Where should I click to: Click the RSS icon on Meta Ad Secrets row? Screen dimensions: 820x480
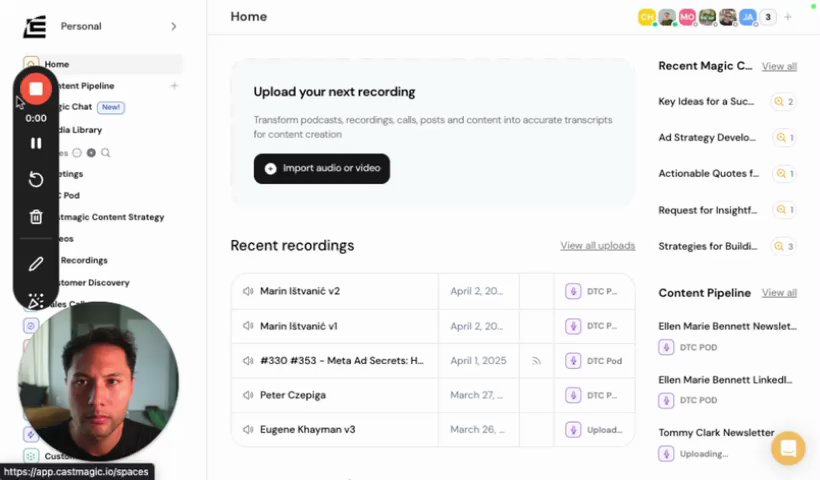[536, 361]
